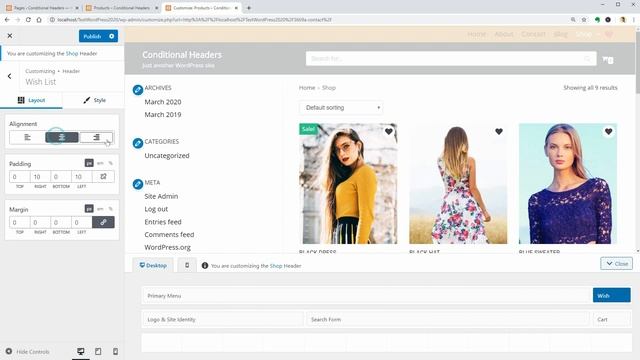Select Logo & Site Identity builder item
Image resolution: width=640 pixels, height=360 pixels.
223,319
